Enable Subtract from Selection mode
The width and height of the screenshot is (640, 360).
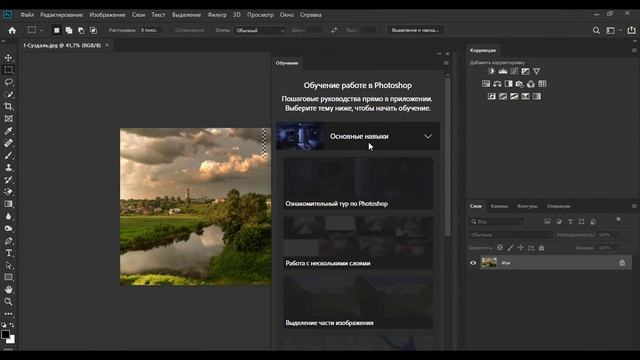81,30
